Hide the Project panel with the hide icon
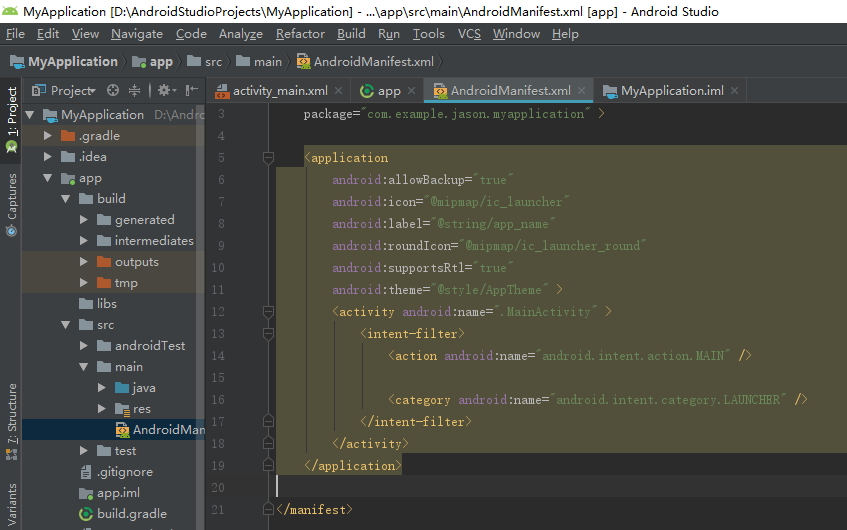Screen dimensions: 847x530 (191, 90)
